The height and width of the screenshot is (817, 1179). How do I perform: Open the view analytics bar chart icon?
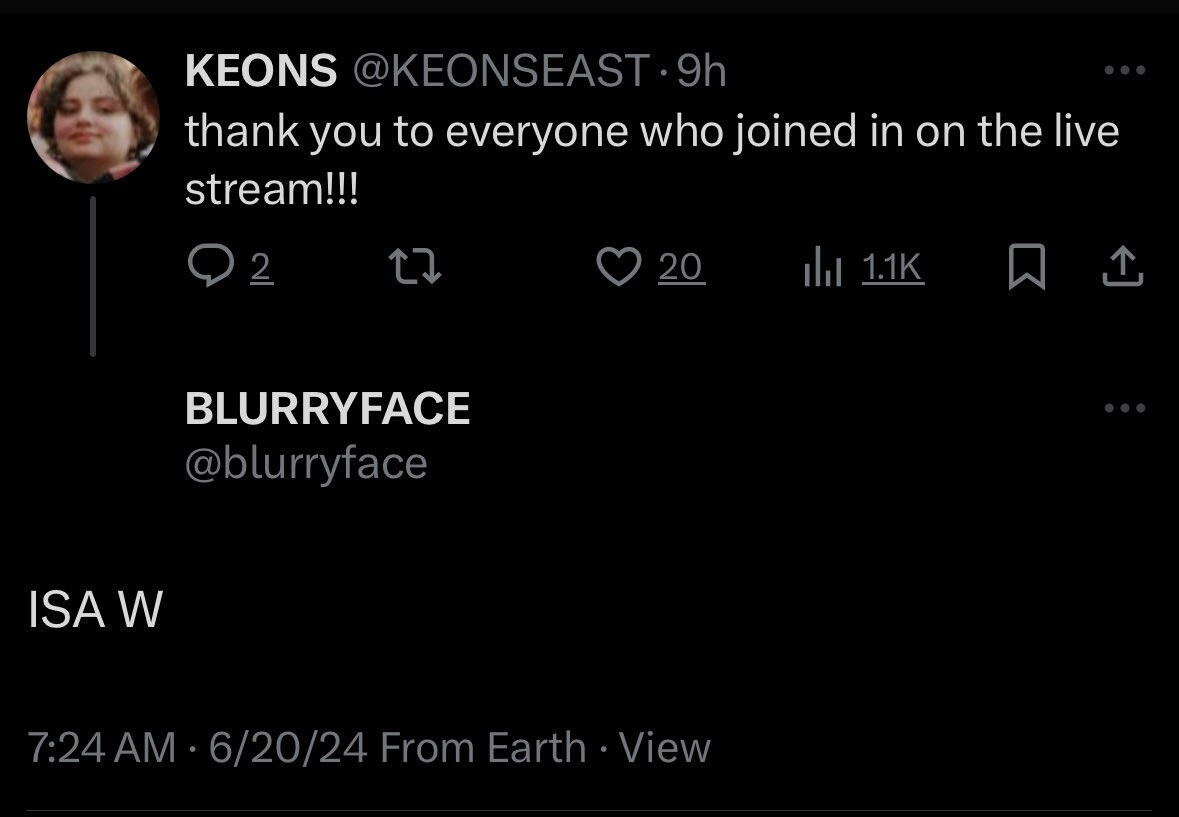click(824, 267)
